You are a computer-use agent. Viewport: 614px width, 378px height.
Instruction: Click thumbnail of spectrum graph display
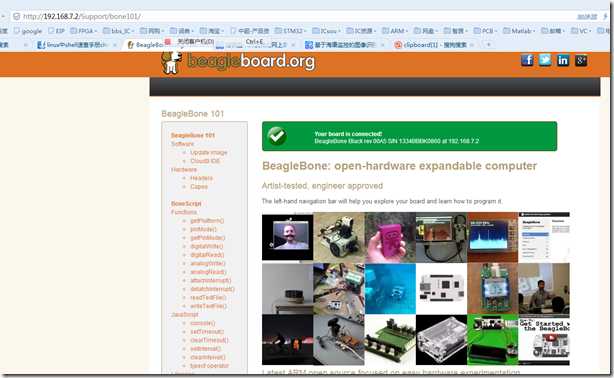[493, 237]
